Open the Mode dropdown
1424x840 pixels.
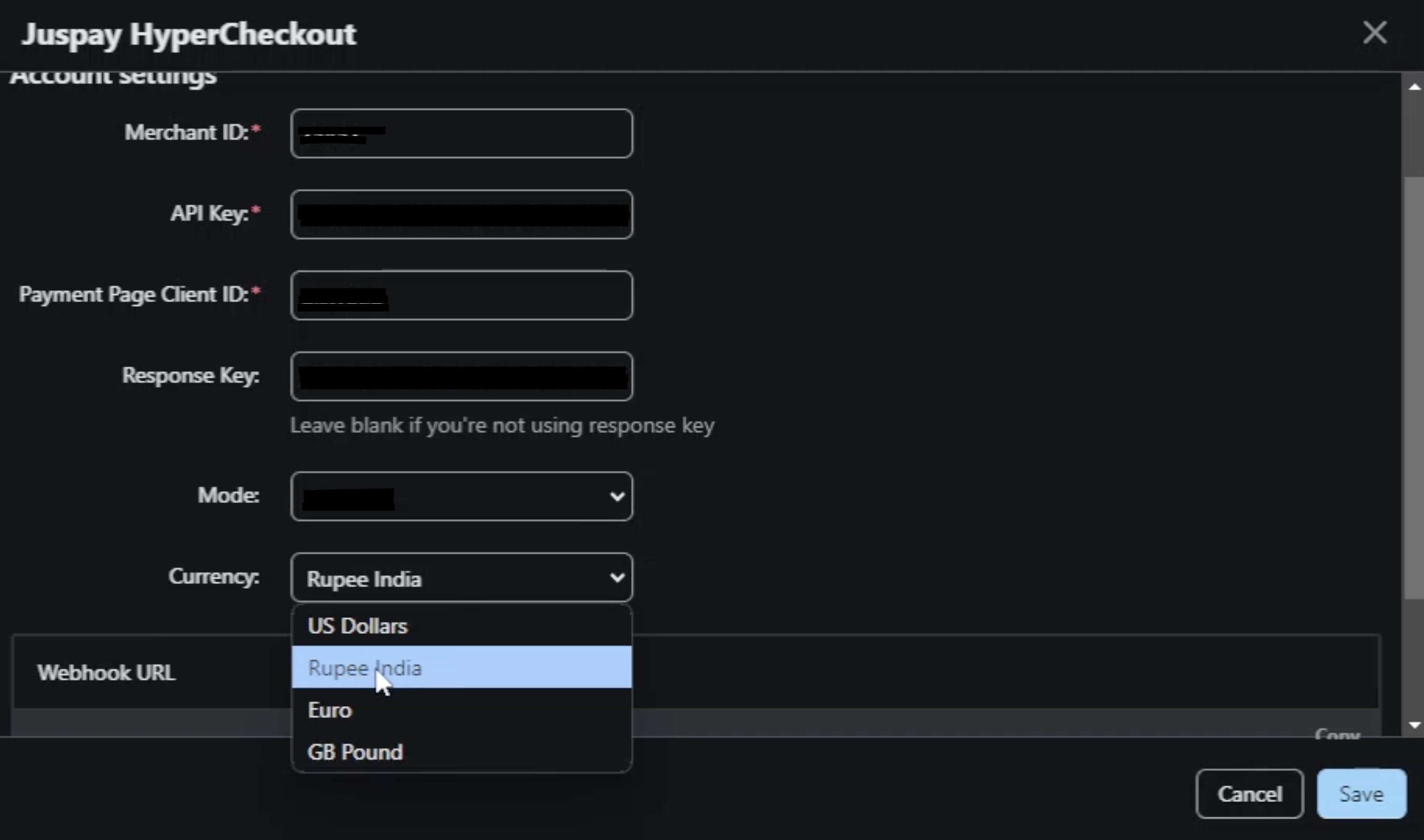click(462, 496)
